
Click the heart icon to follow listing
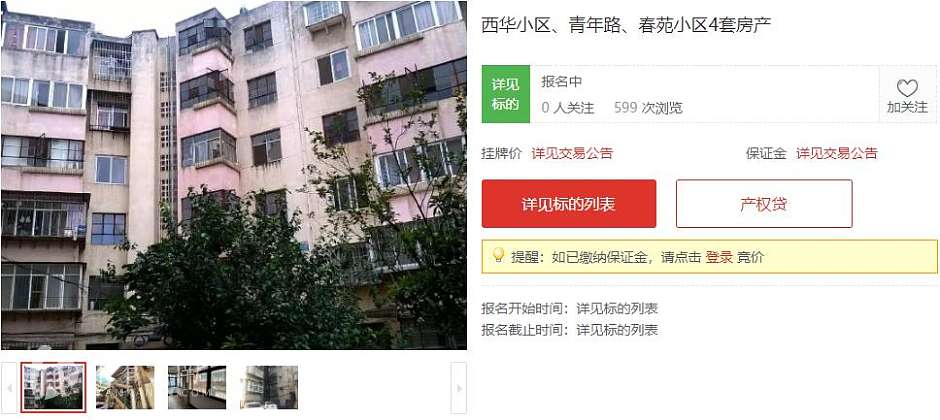[x=907, y=88]
